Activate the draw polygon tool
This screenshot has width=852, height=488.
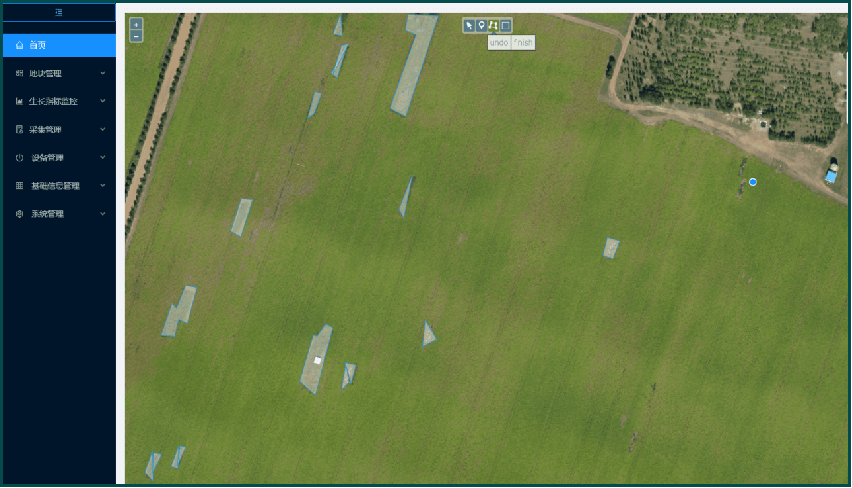(493, 26)
